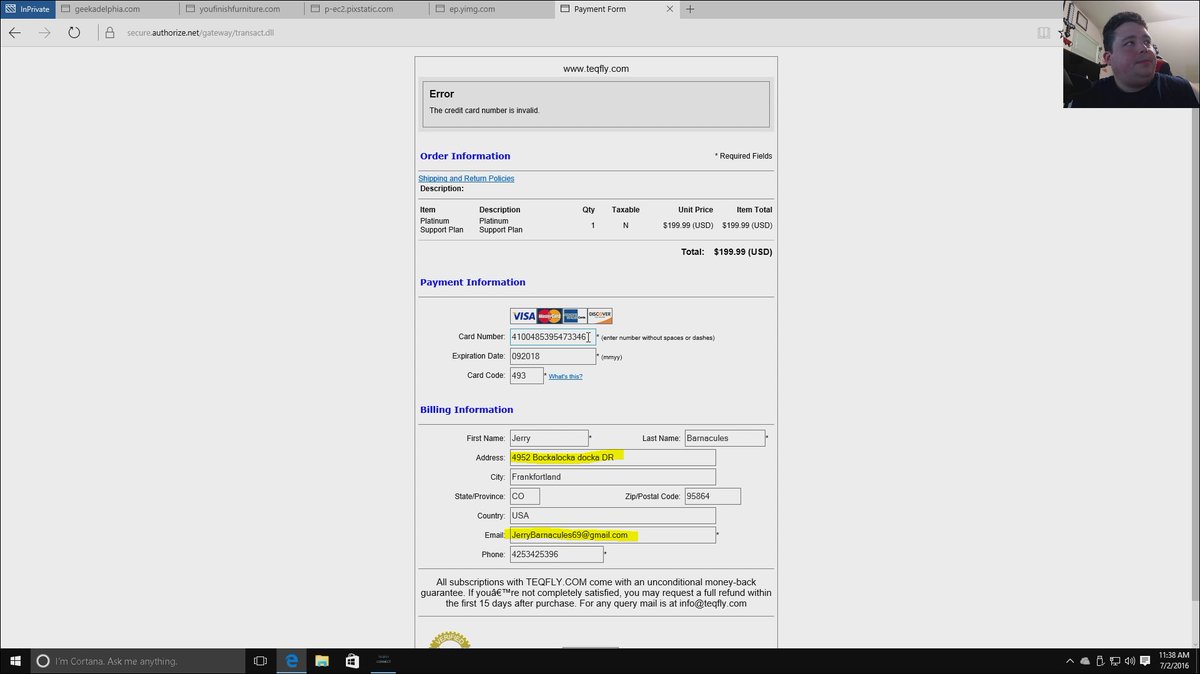1200x674 pixels.
Task: Click the Visa card logo
Action: point(523,316)
